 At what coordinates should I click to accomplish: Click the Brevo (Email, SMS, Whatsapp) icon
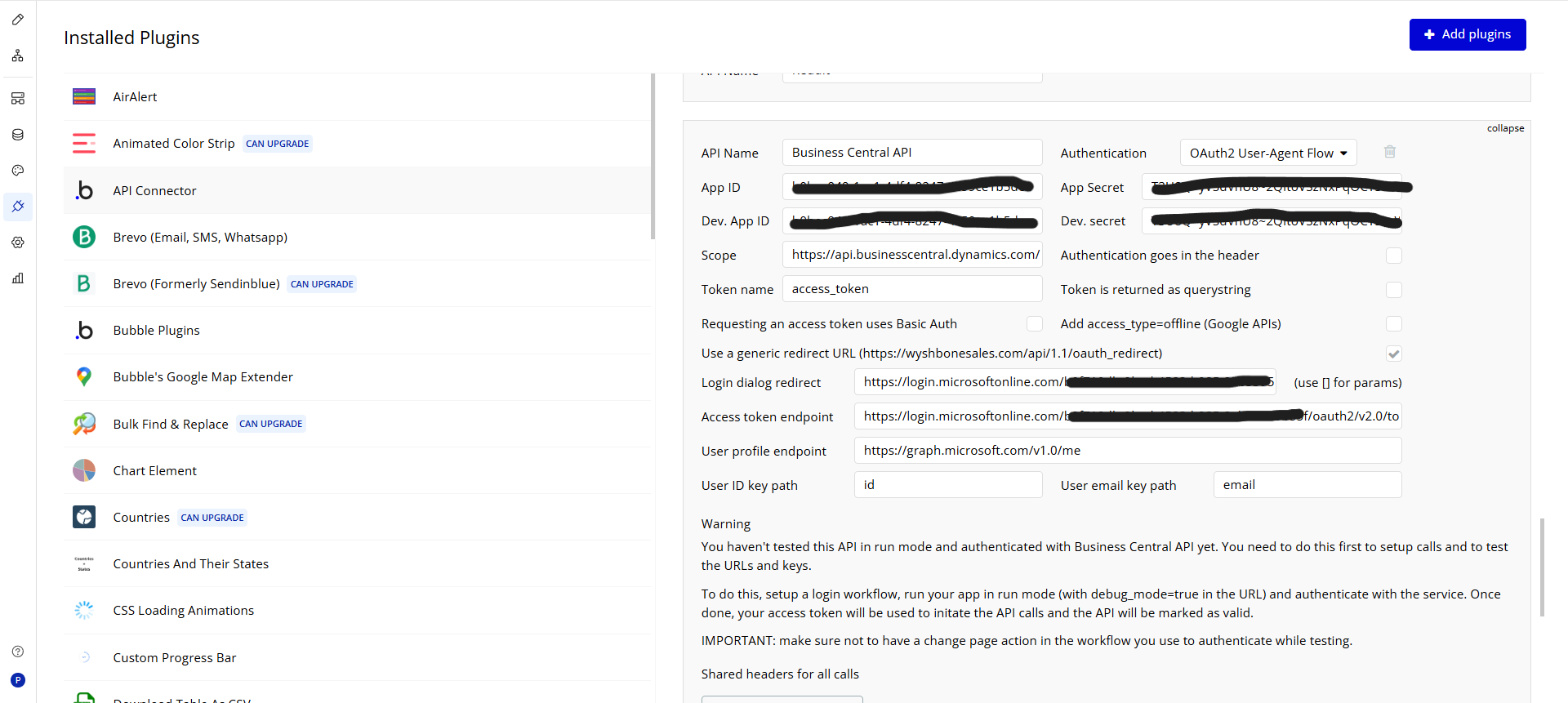84,237
